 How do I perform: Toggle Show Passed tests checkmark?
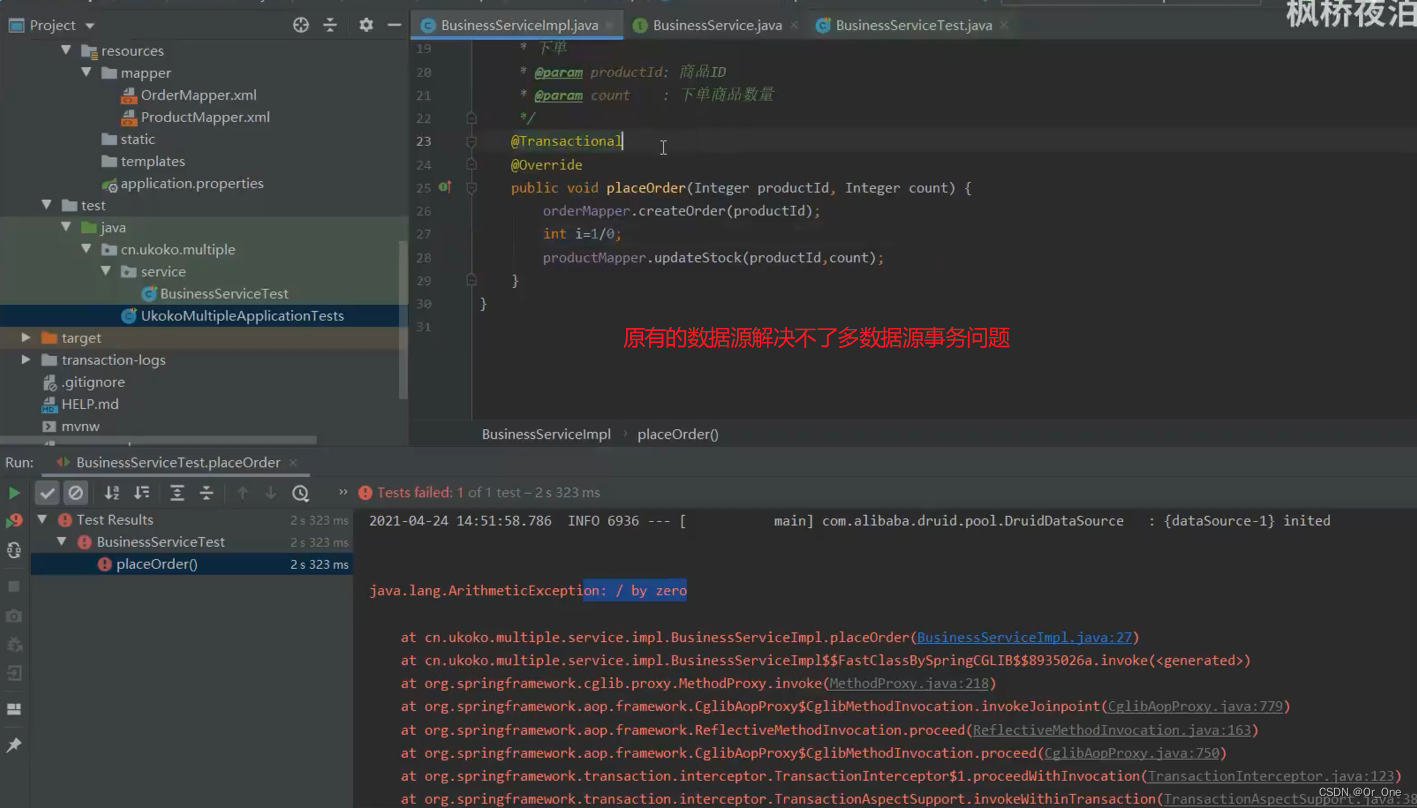coord(47,493)
